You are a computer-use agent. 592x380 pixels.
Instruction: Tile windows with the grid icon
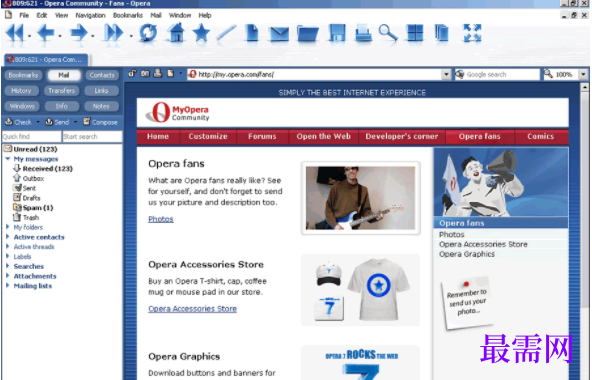pos(415,32)
